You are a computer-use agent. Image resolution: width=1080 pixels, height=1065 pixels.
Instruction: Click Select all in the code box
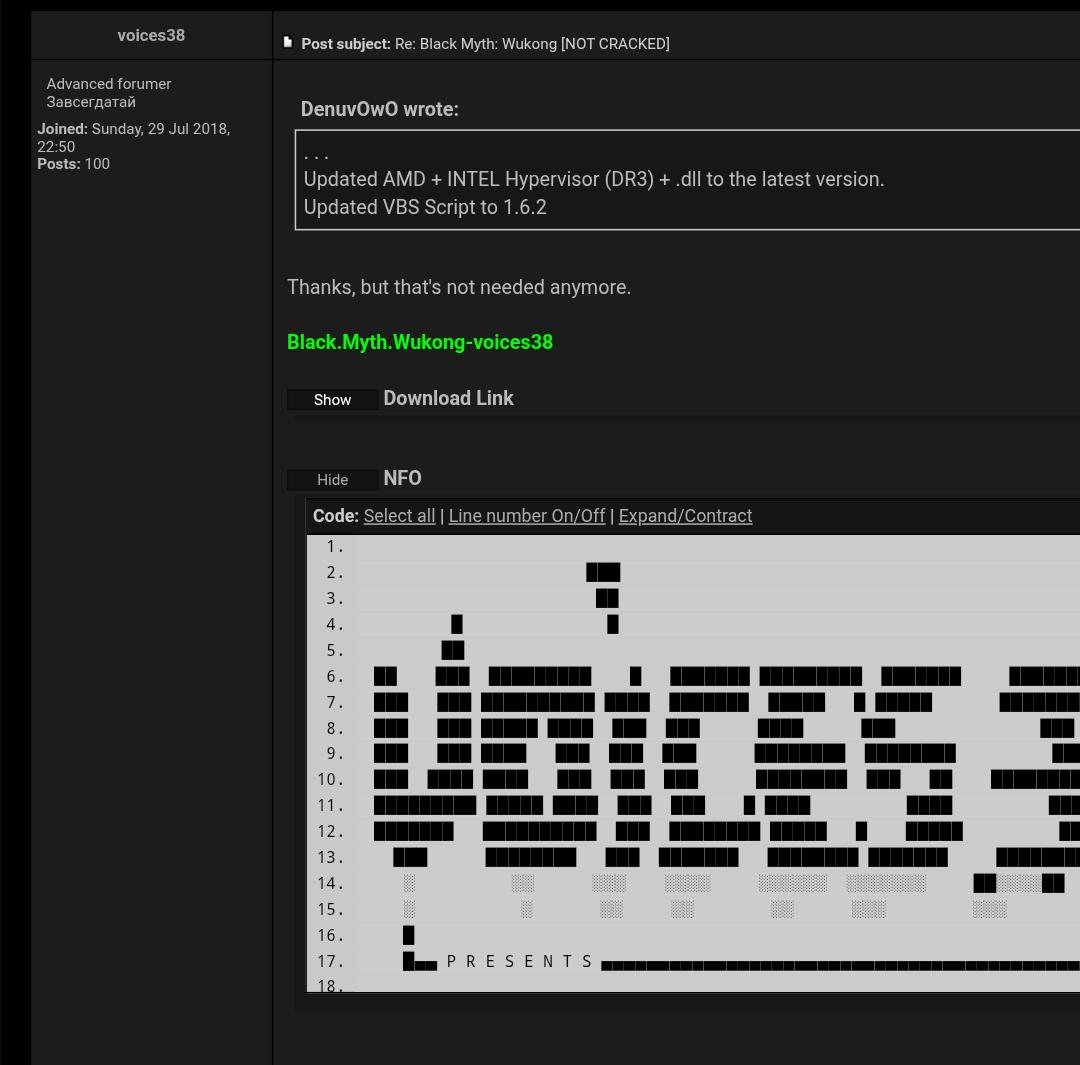coord(399,516)
